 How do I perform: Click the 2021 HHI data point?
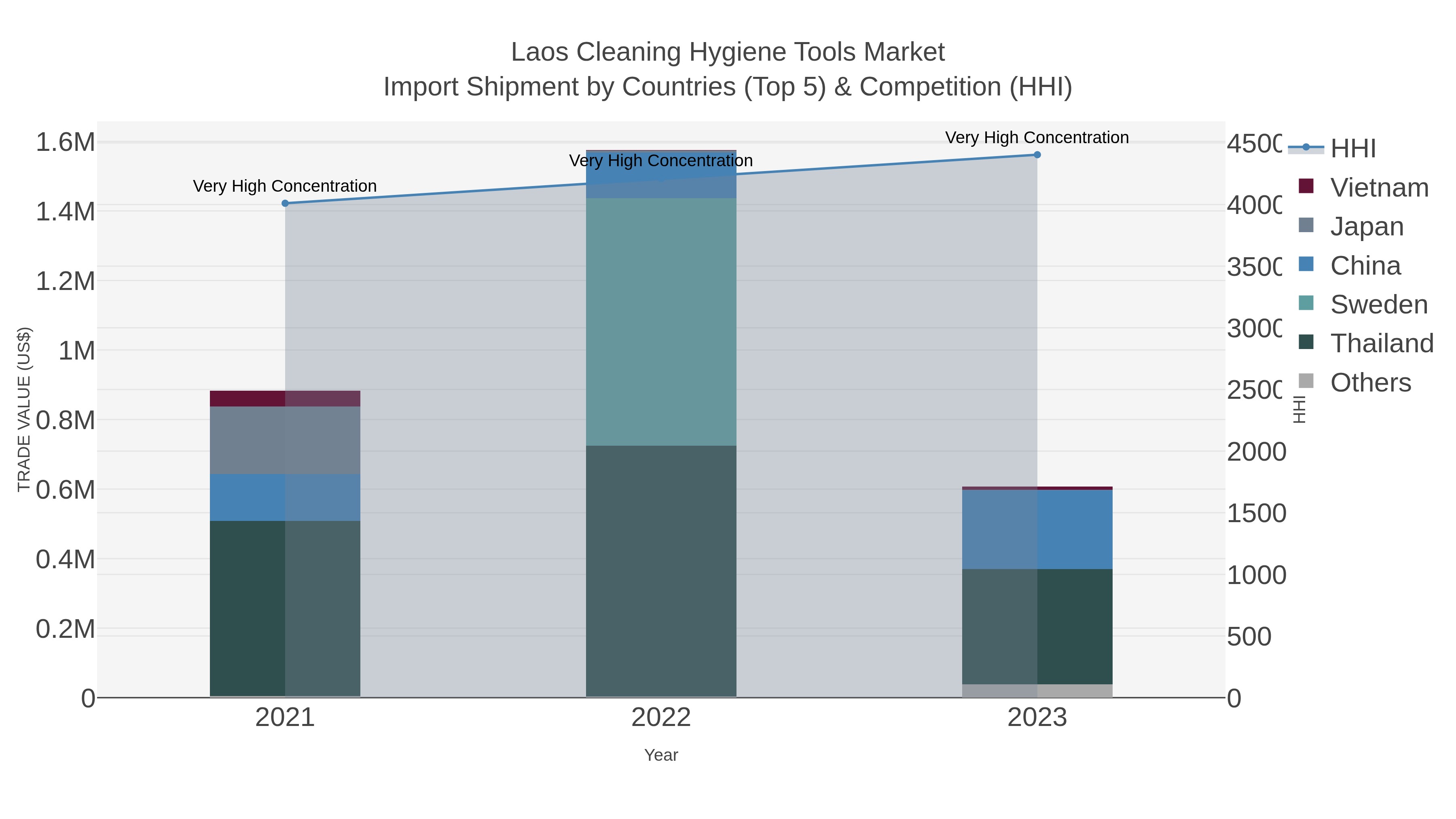point(285,203)
